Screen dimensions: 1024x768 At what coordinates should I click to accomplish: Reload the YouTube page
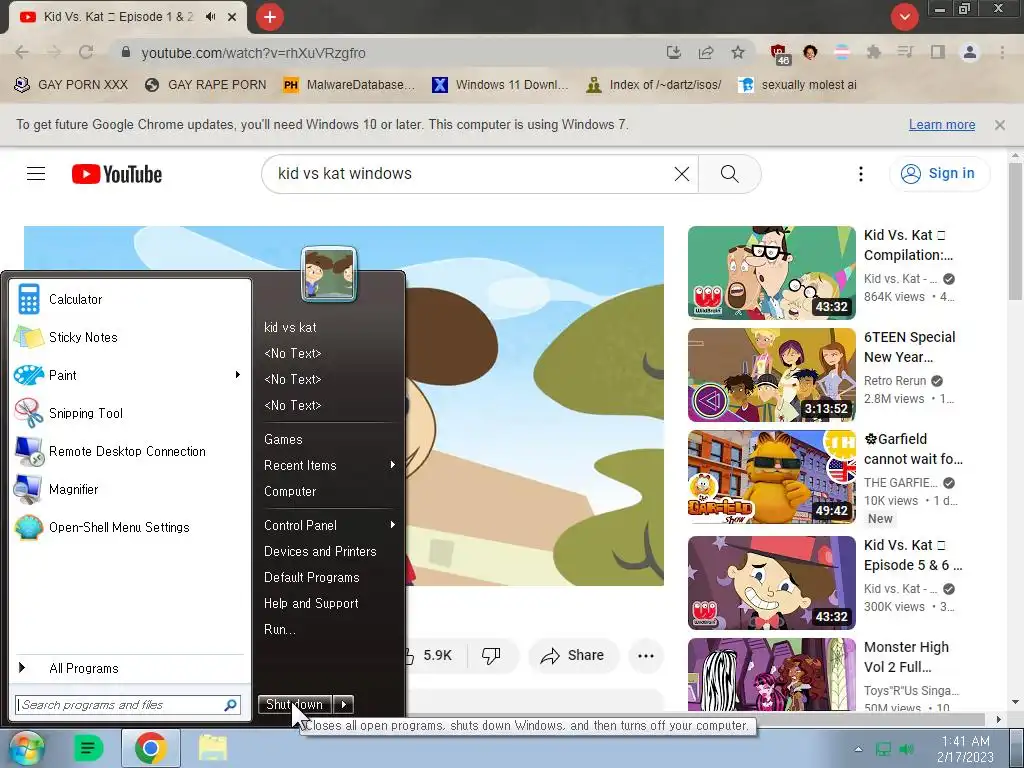point(86,52)
